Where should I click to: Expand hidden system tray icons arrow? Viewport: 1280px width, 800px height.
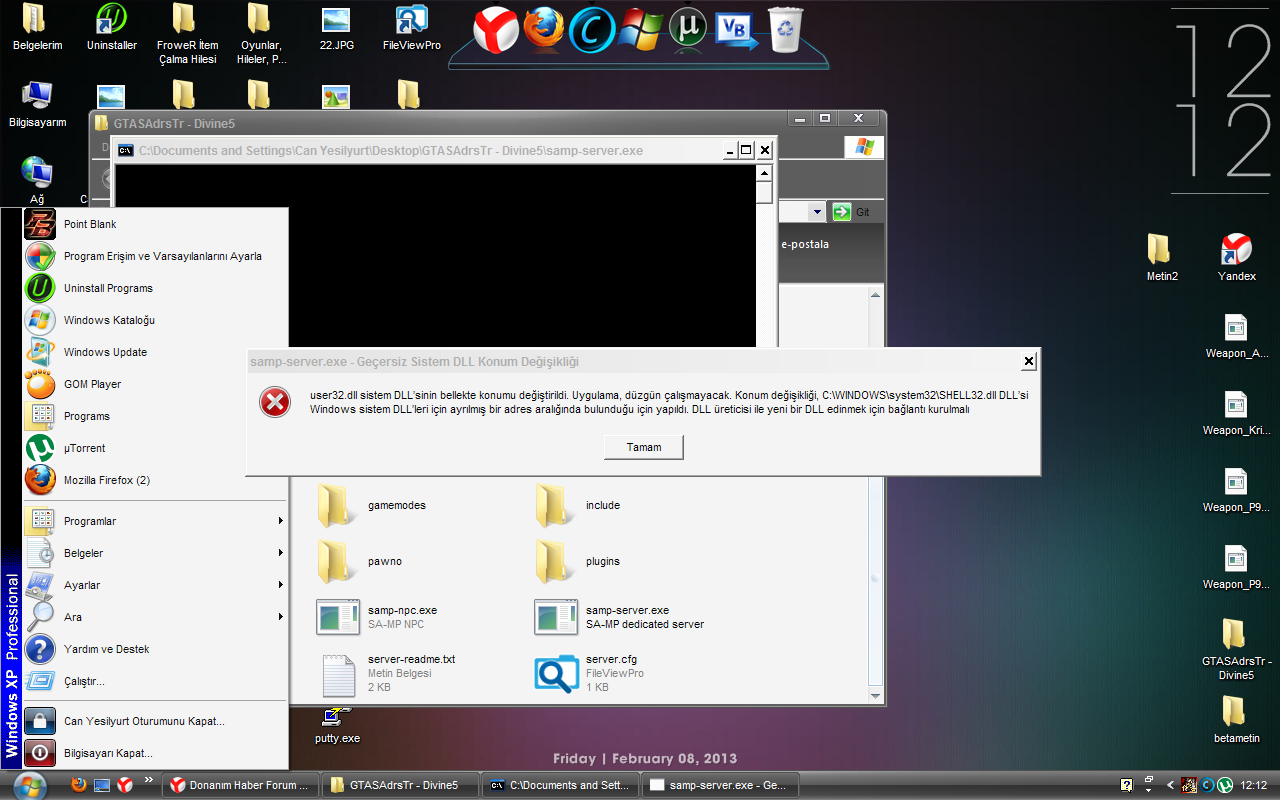tap(1170, 785)
